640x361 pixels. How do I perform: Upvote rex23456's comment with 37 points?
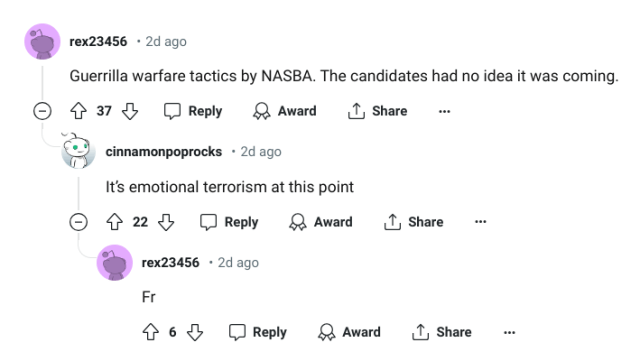(x=78, y=111)
